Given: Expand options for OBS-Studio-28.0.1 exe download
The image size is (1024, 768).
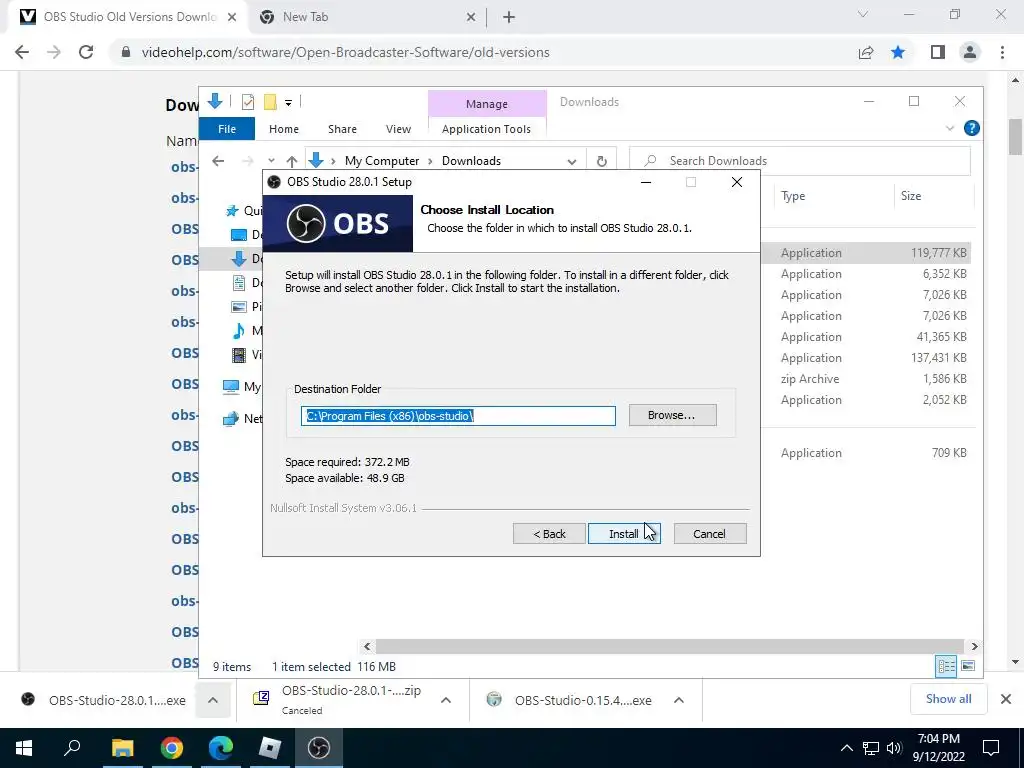Looking at the screenshot, I should tap(213, 700).
